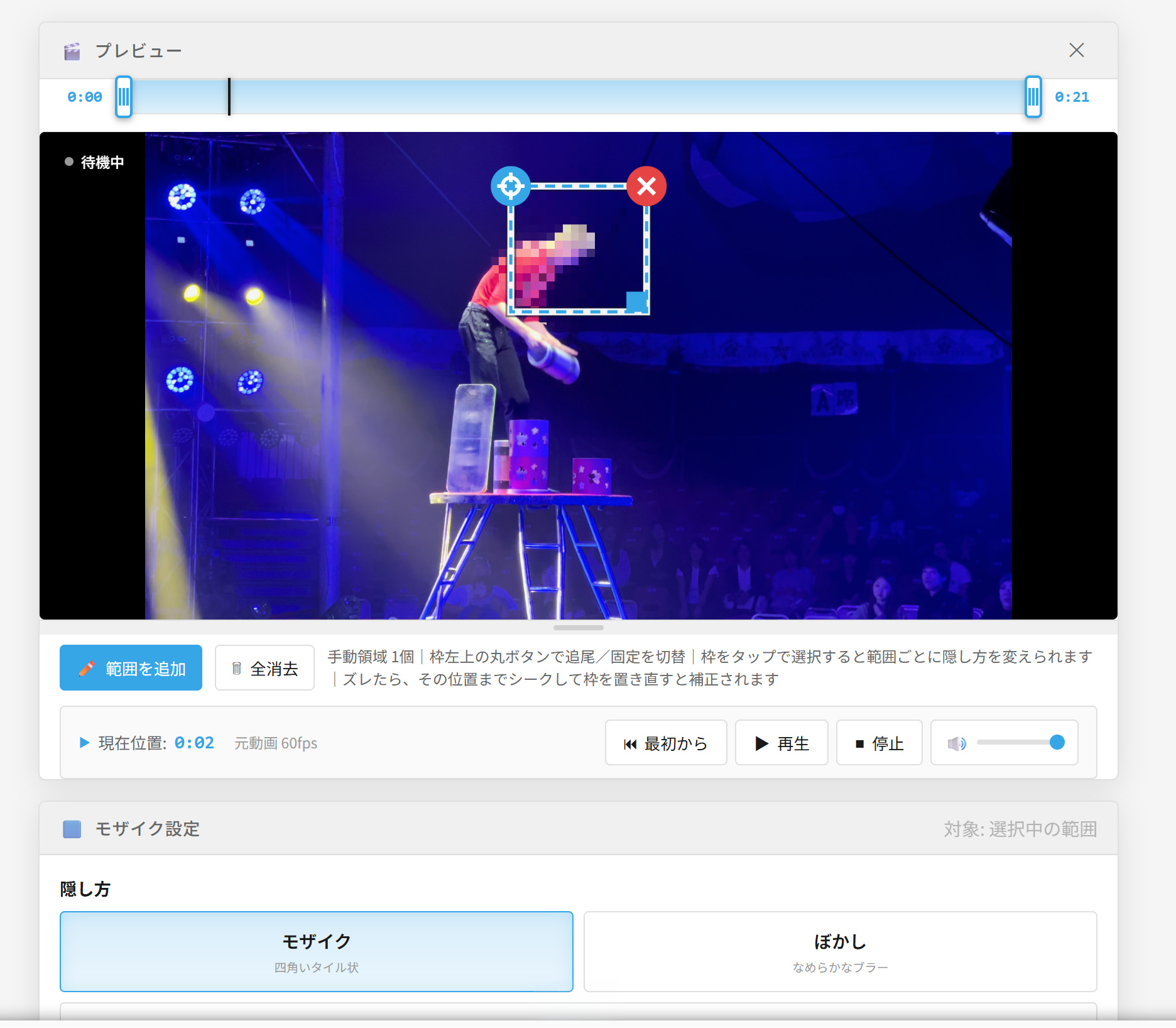Click inside the dashed mosaic selection frame
The height and width of the screenshot is (1028, 1176).
(578, 249)
